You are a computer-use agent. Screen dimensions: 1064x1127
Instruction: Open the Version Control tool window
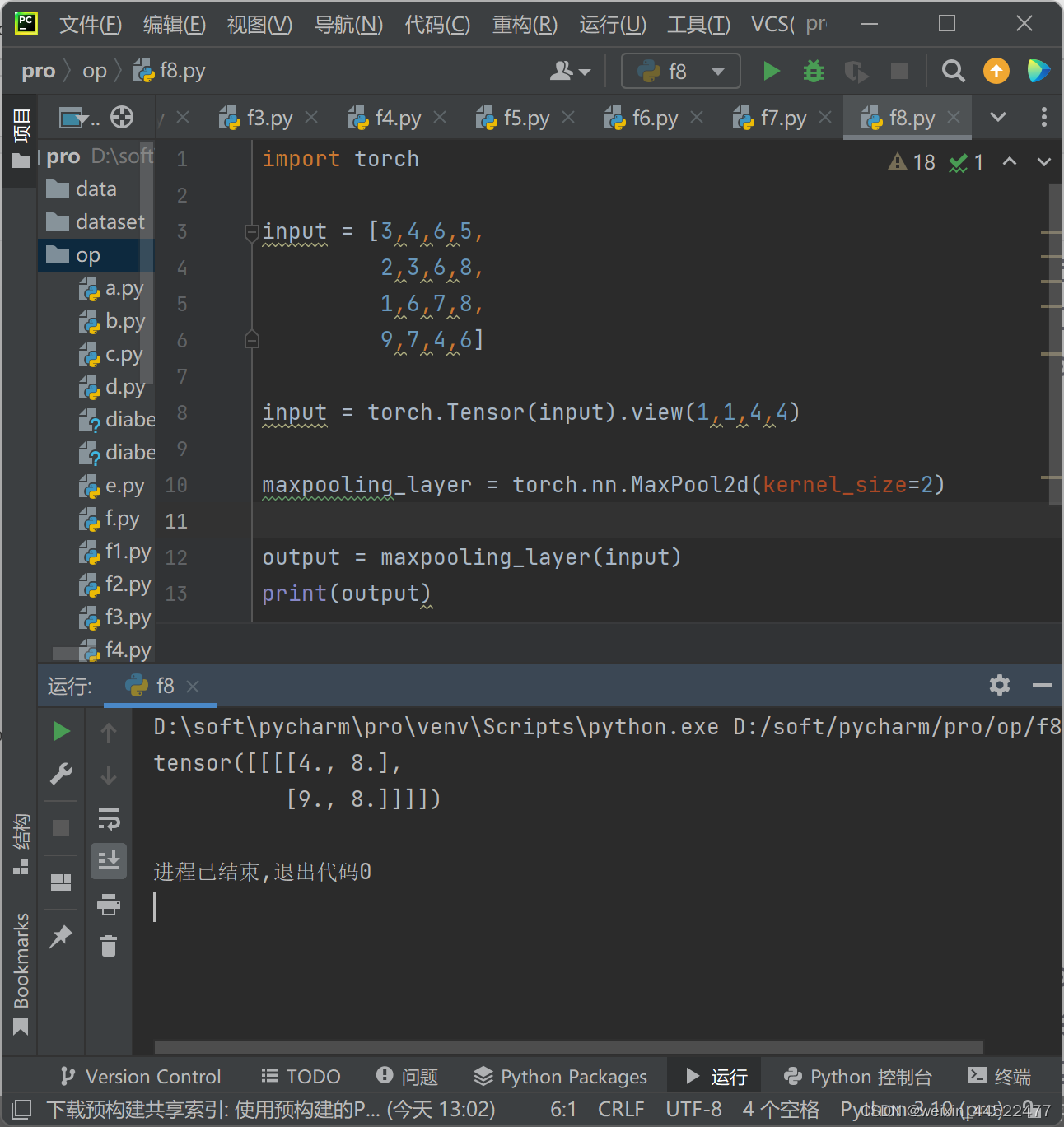[x=141, y=1076]
